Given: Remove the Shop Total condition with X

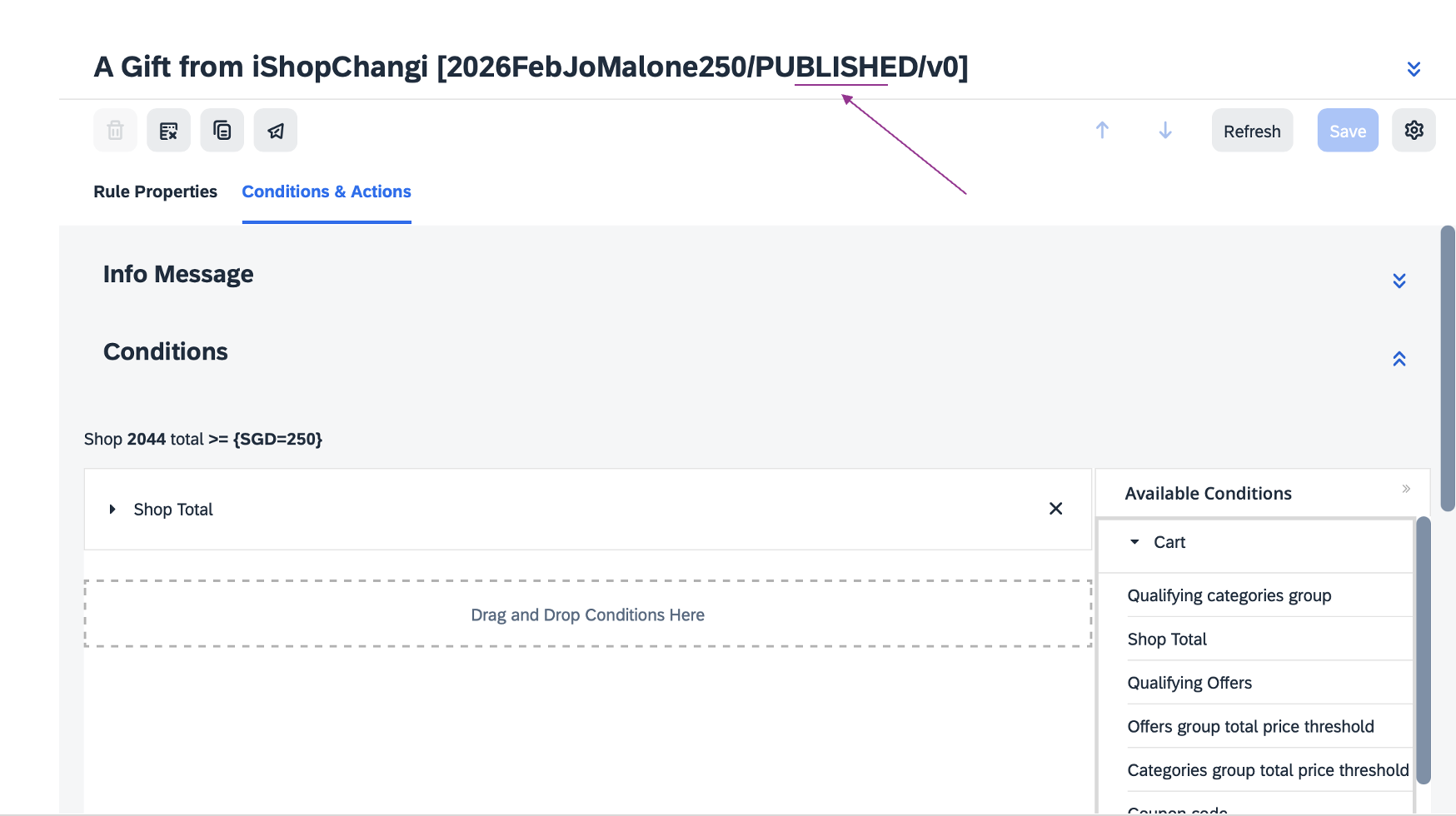Looking at the screenshot, I should point(1055,509).
